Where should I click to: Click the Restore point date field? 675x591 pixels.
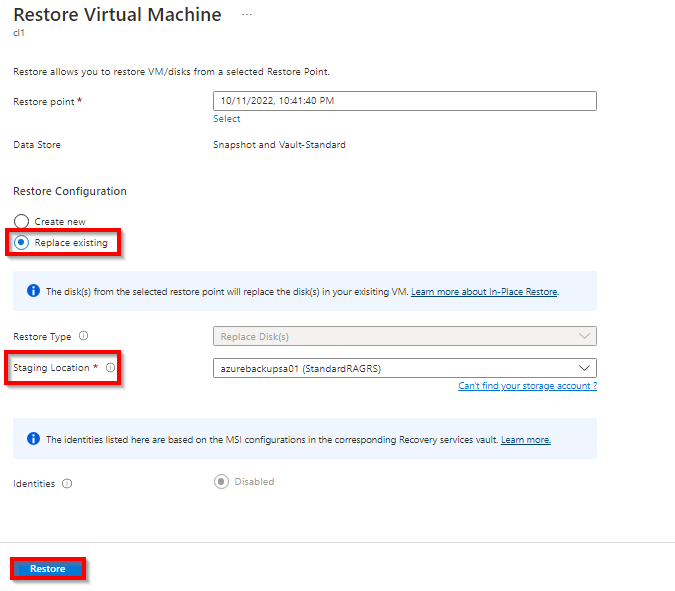pos(405,101)
